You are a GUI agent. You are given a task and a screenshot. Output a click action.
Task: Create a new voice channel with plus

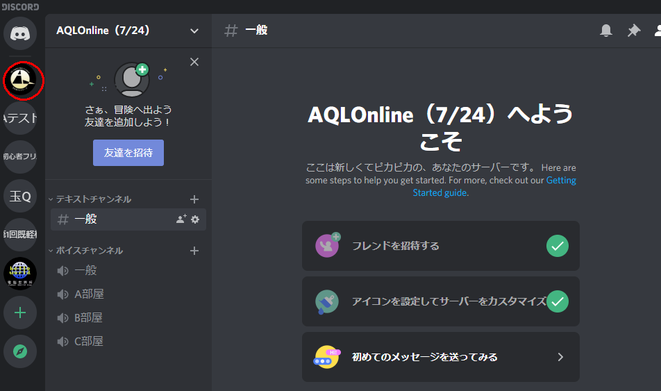194,251
